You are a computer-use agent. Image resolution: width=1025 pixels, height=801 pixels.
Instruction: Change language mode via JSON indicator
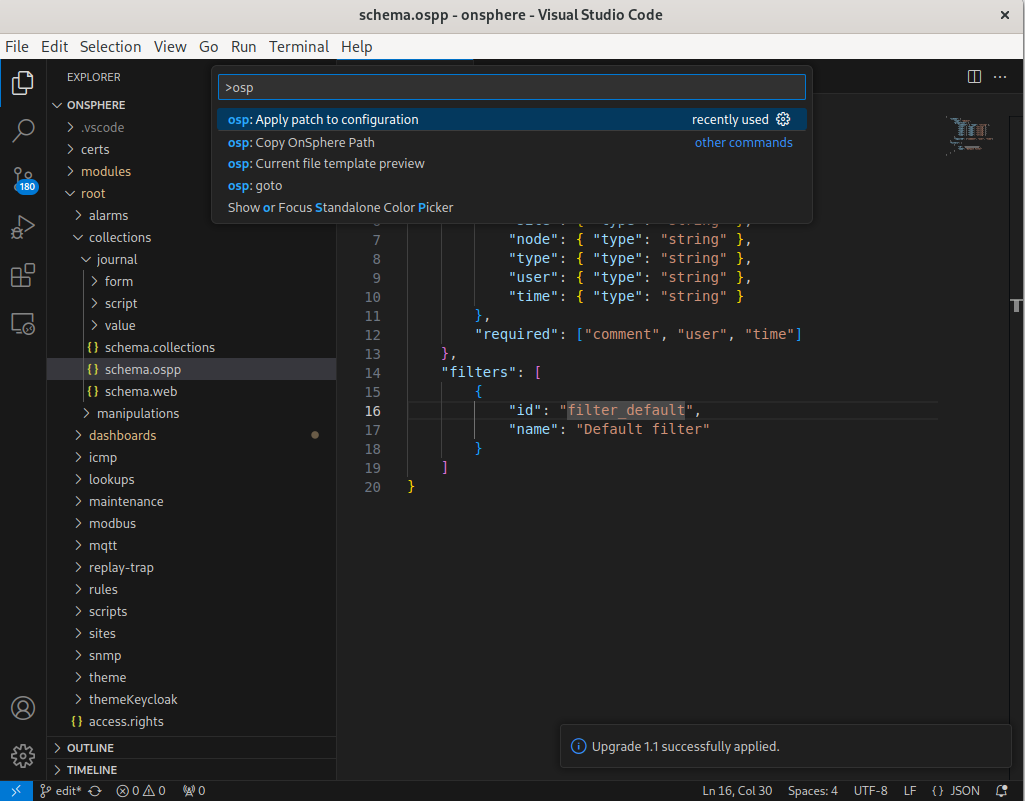click(956, 791)
